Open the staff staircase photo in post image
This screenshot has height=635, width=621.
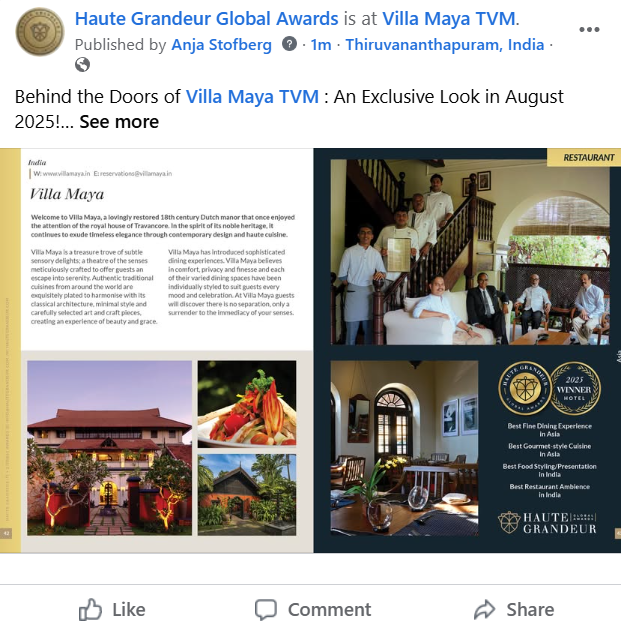tap(470, 252)
